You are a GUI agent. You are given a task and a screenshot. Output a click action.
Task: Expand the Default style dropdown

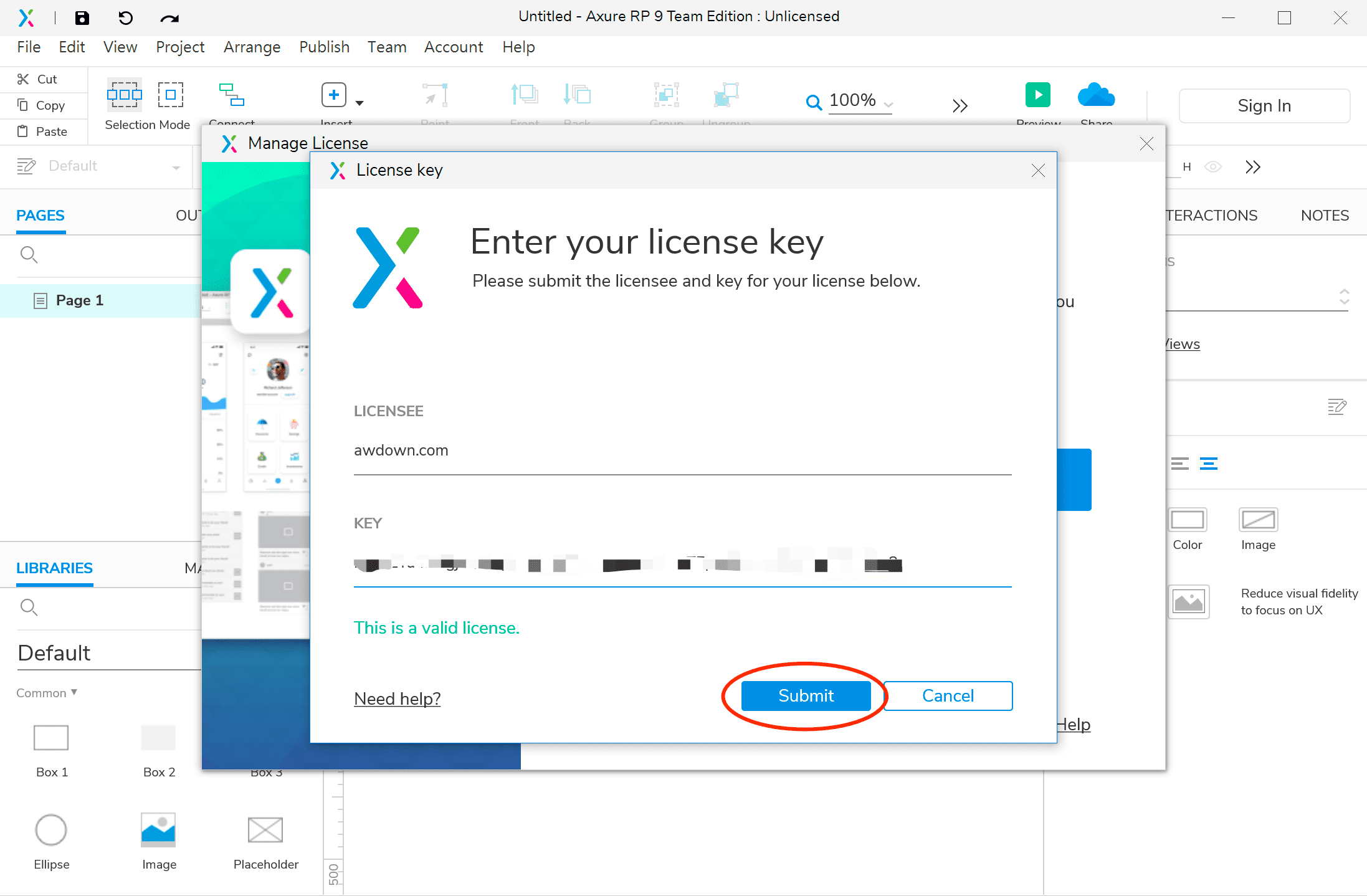coord(176,167)
